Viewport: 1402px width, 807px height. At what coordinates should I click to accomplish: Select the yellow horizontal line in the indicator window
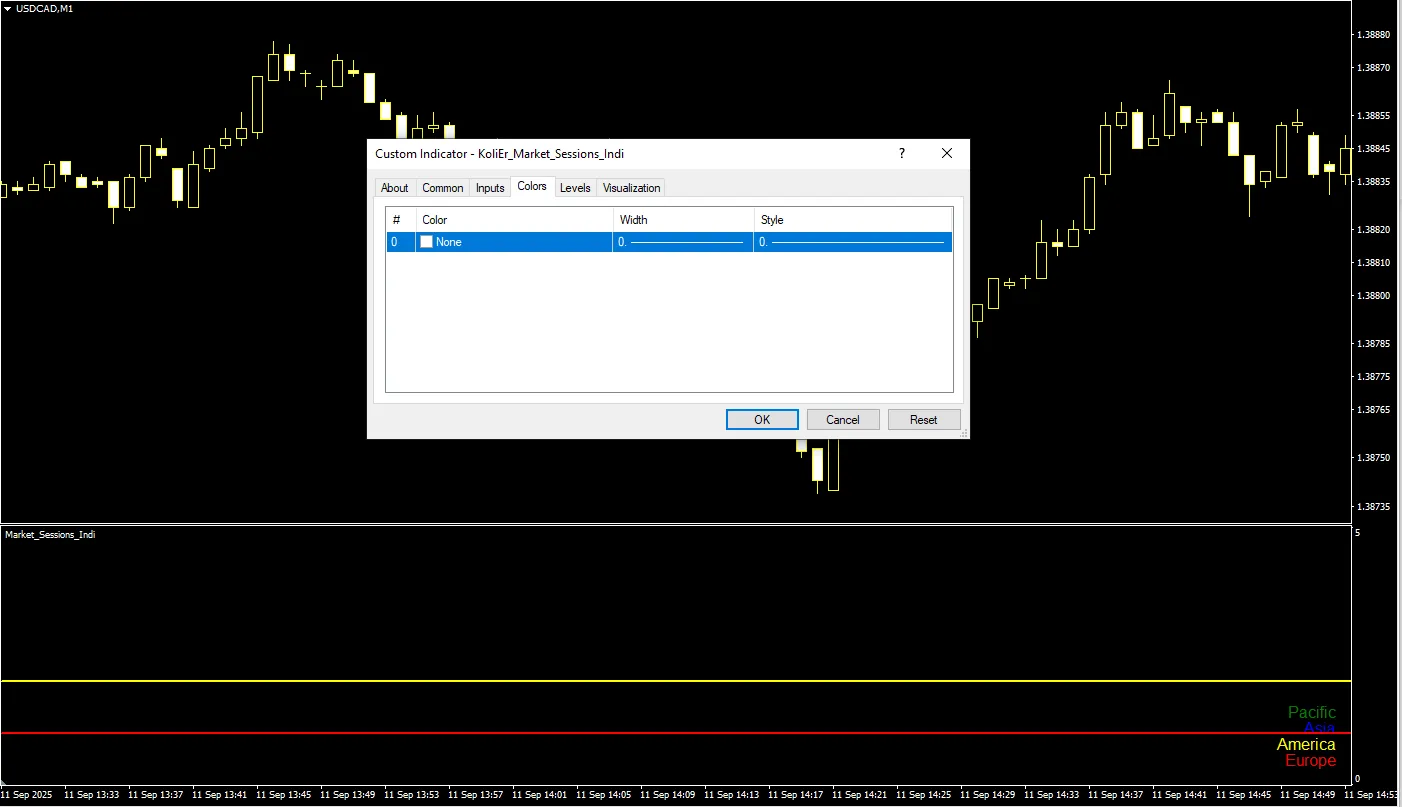click(600, 681)
